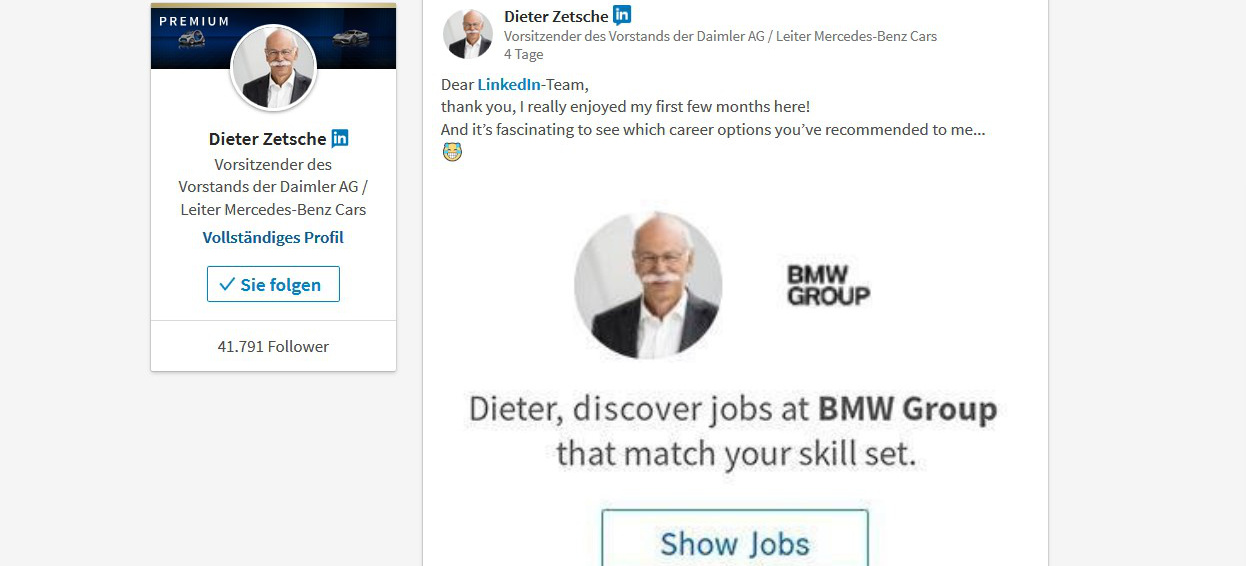This screenshot has height=566, width=1246.
Task: Open the small author avatar at the top of the post
Action: coord(468,34)
